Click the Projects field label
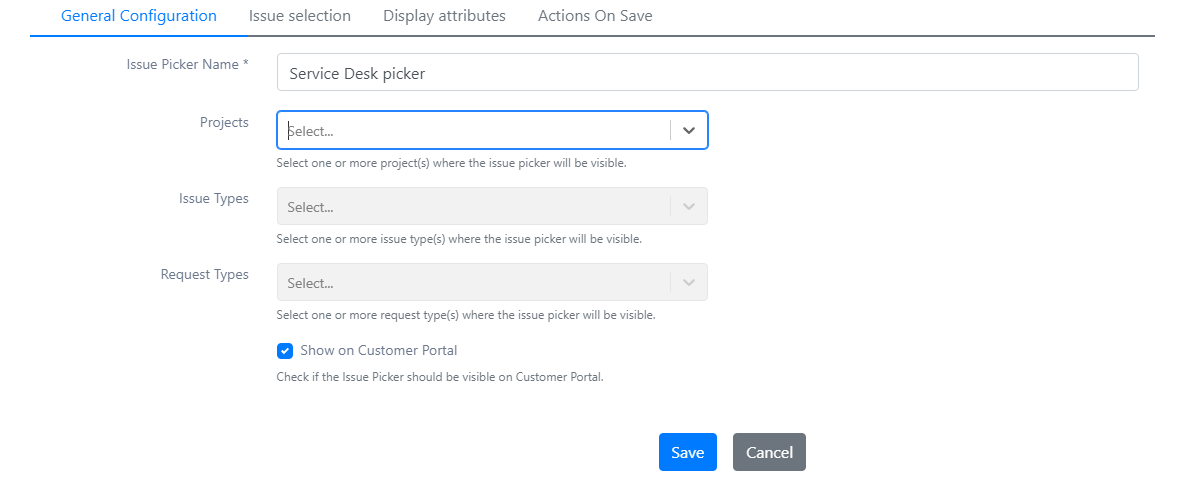Viewport: 1181px width, 495px height. coord(224,123)
